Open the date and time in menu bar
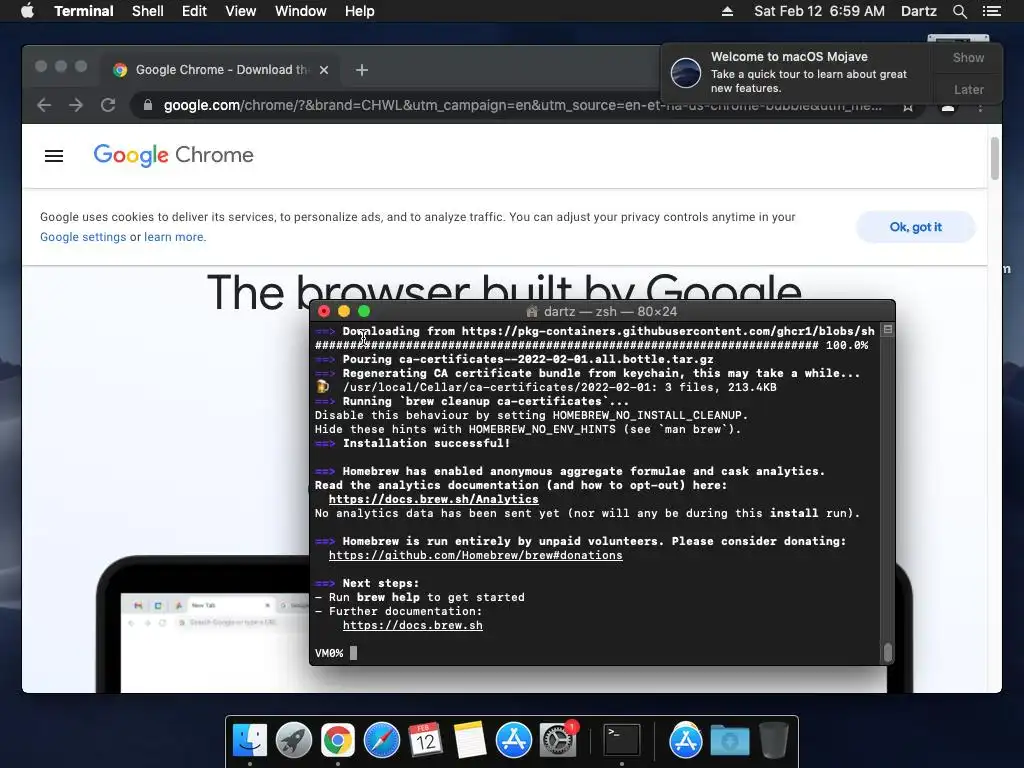Image resolution: width=1024 pixels, height=768 pixels. point(819,11)
